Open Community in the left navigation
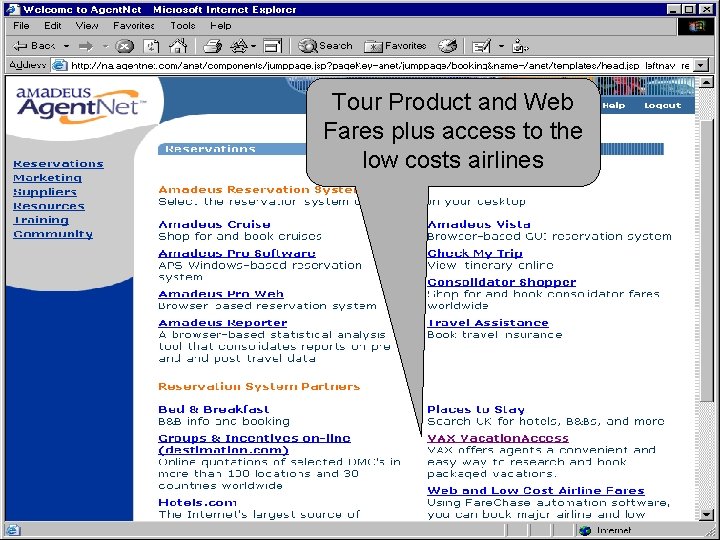The width and height of the screenshot is (720, 540). tap(53, 234)
